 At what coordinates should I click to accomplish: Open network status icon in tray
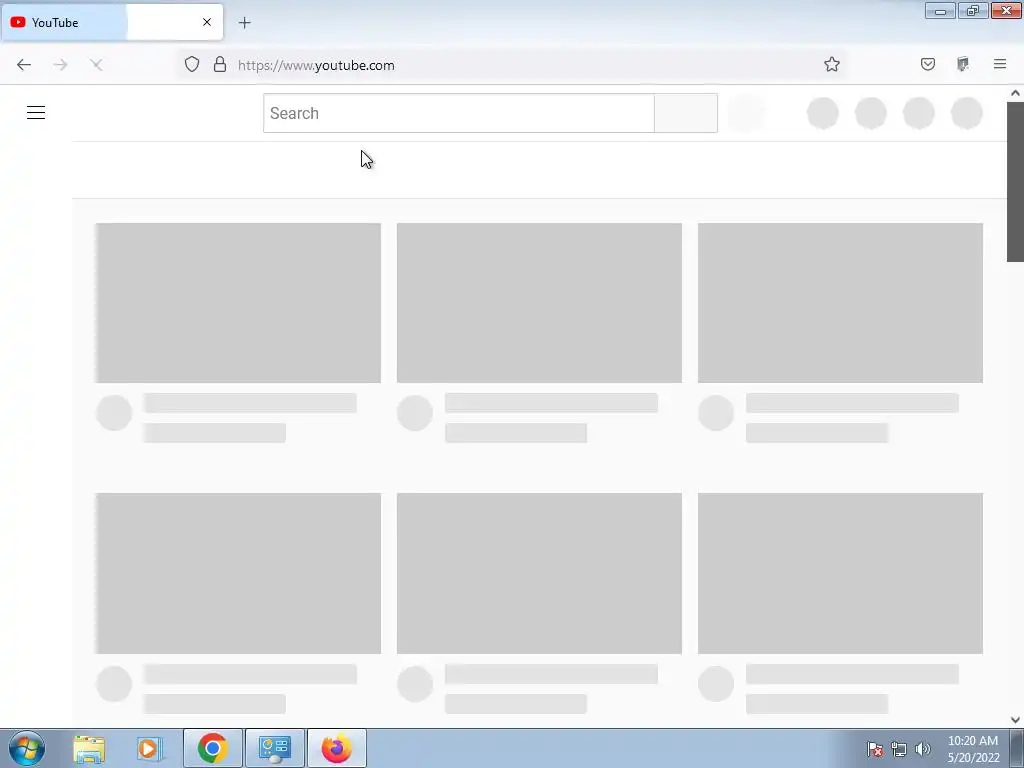click(899, 749)
